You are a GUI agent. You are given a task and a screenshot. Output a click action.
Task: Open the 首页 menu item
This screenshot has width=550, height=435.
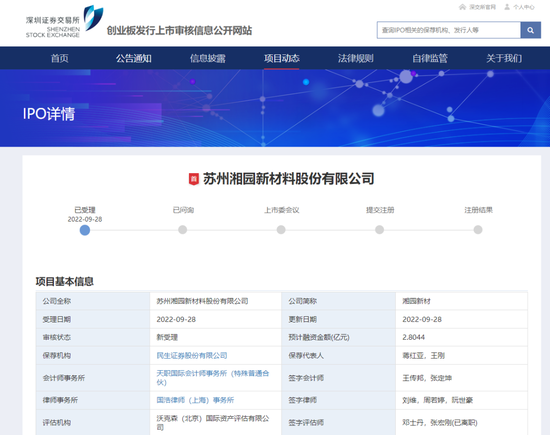(60, 58)
